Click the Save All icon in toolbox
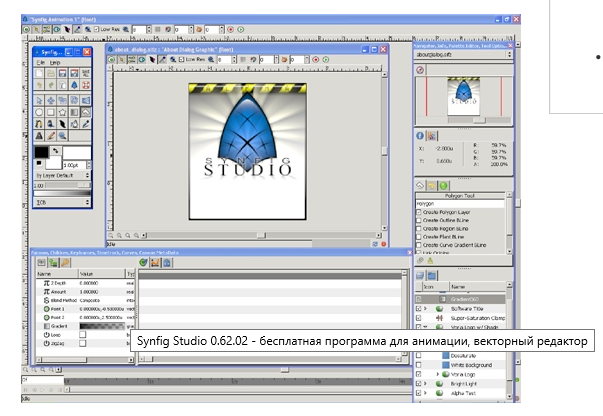Screen dimensions: 603x416 (x=86, y=73)
